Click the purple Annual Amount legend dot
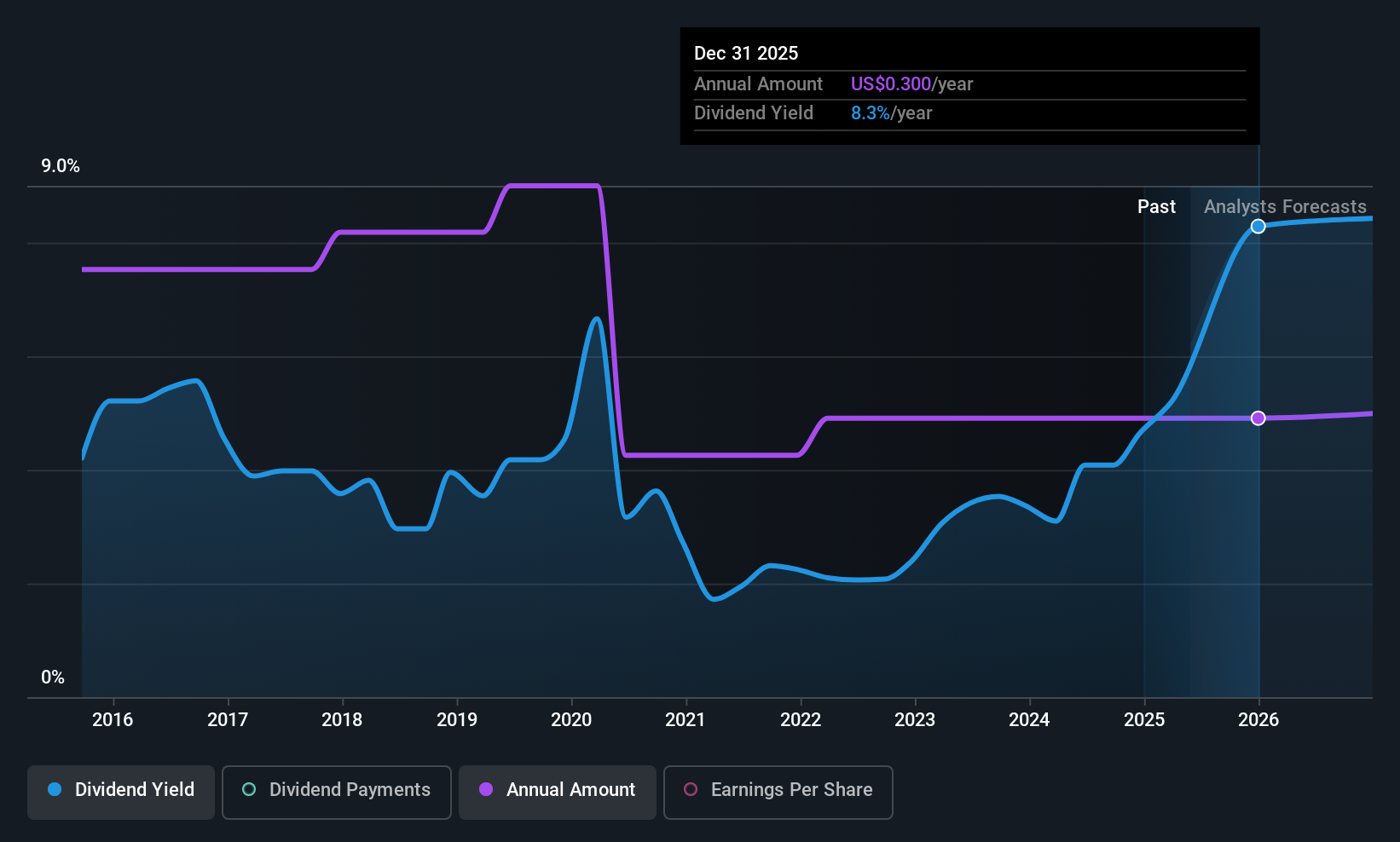The width and height of the screenshot is (1400, 842). pyautogui.click(x=486, y=789)
